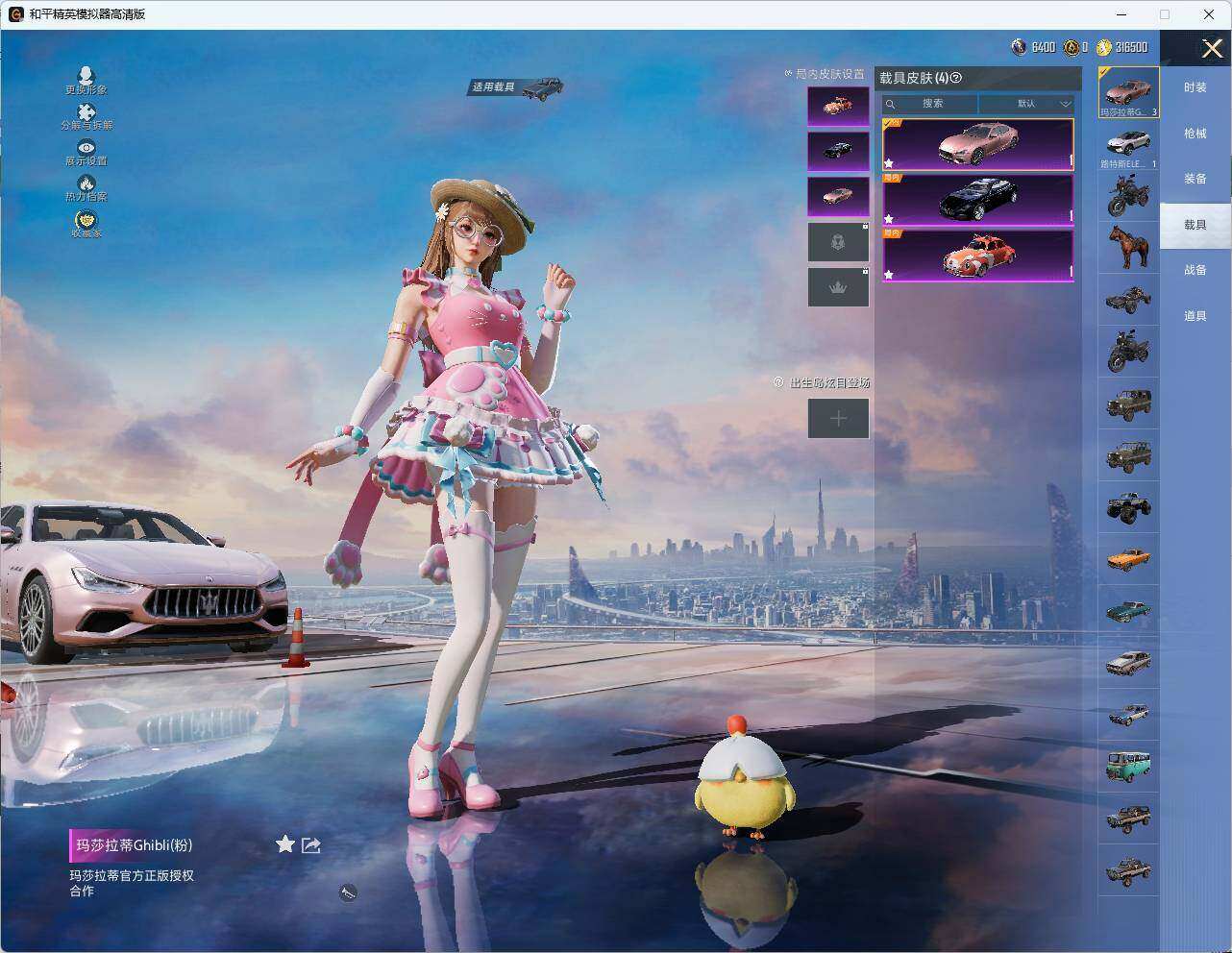Toggle the favorite star on orange-white car card
Viewport: 1232px width, 953px height.
click(889, 274)
